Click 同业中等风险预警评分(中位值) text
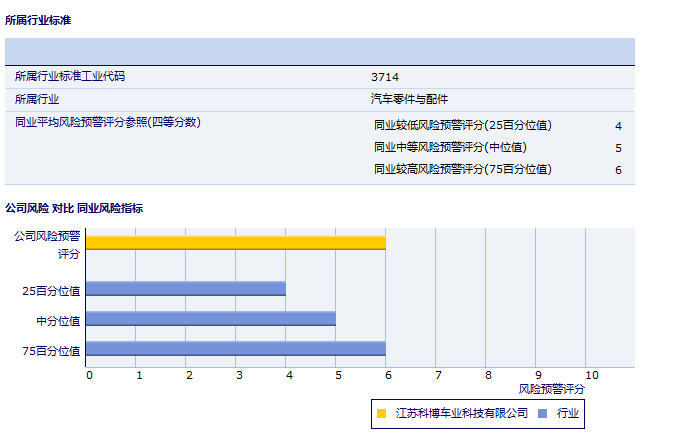This screenshot has height=436, width=691. coord(450,147)
